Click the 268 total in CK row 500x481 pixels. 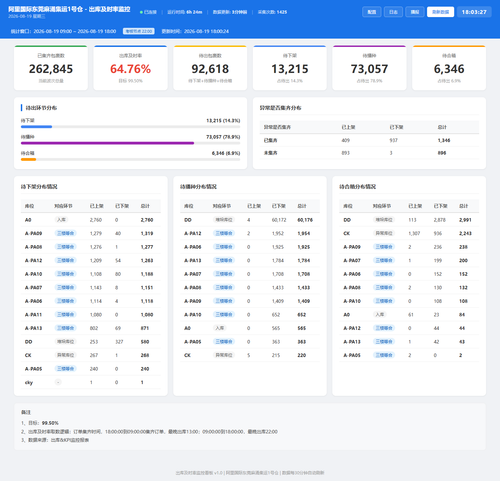[145, 355]
